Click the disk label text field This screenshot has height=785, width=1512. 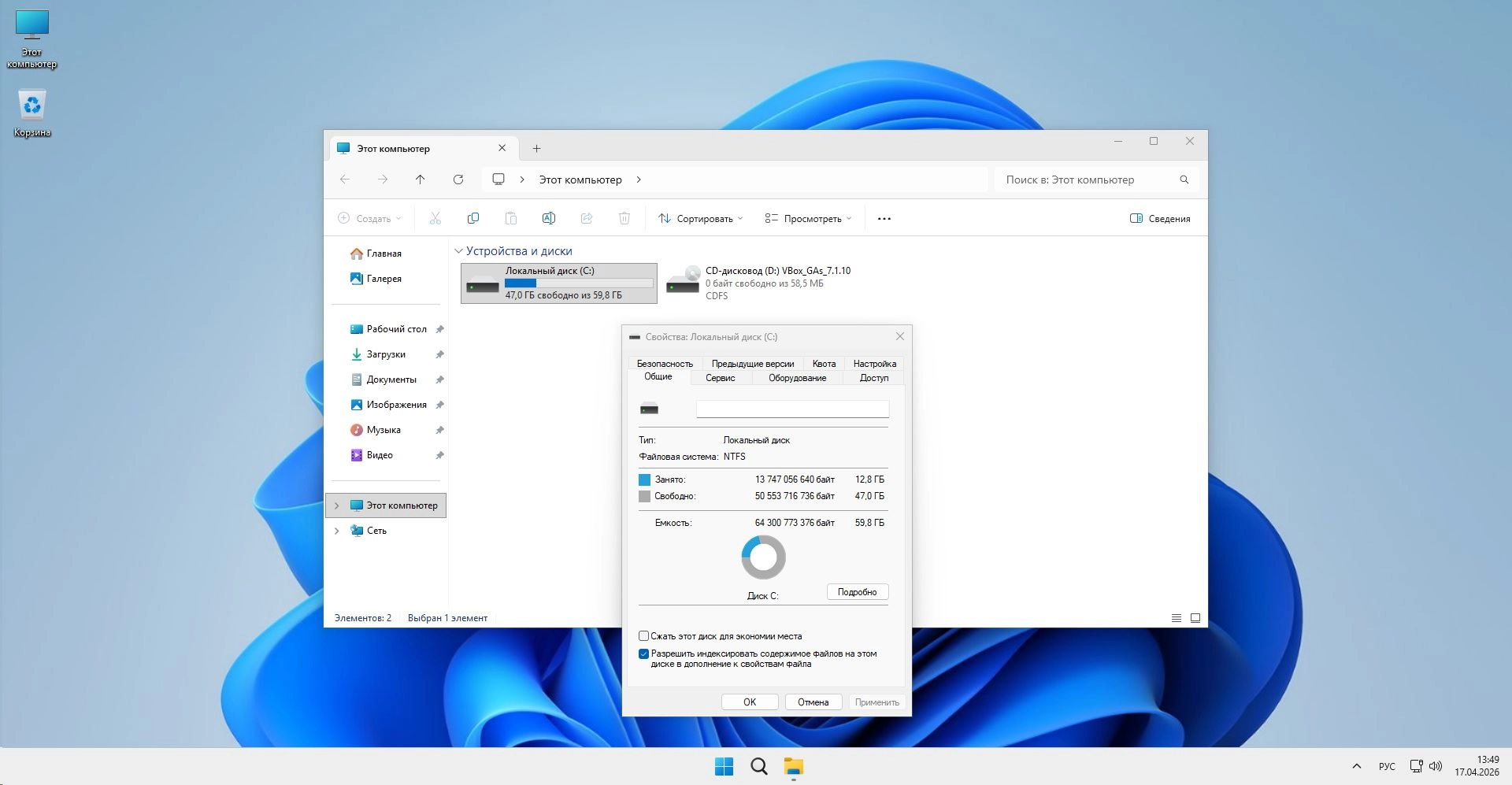click(x=792, y=409)
